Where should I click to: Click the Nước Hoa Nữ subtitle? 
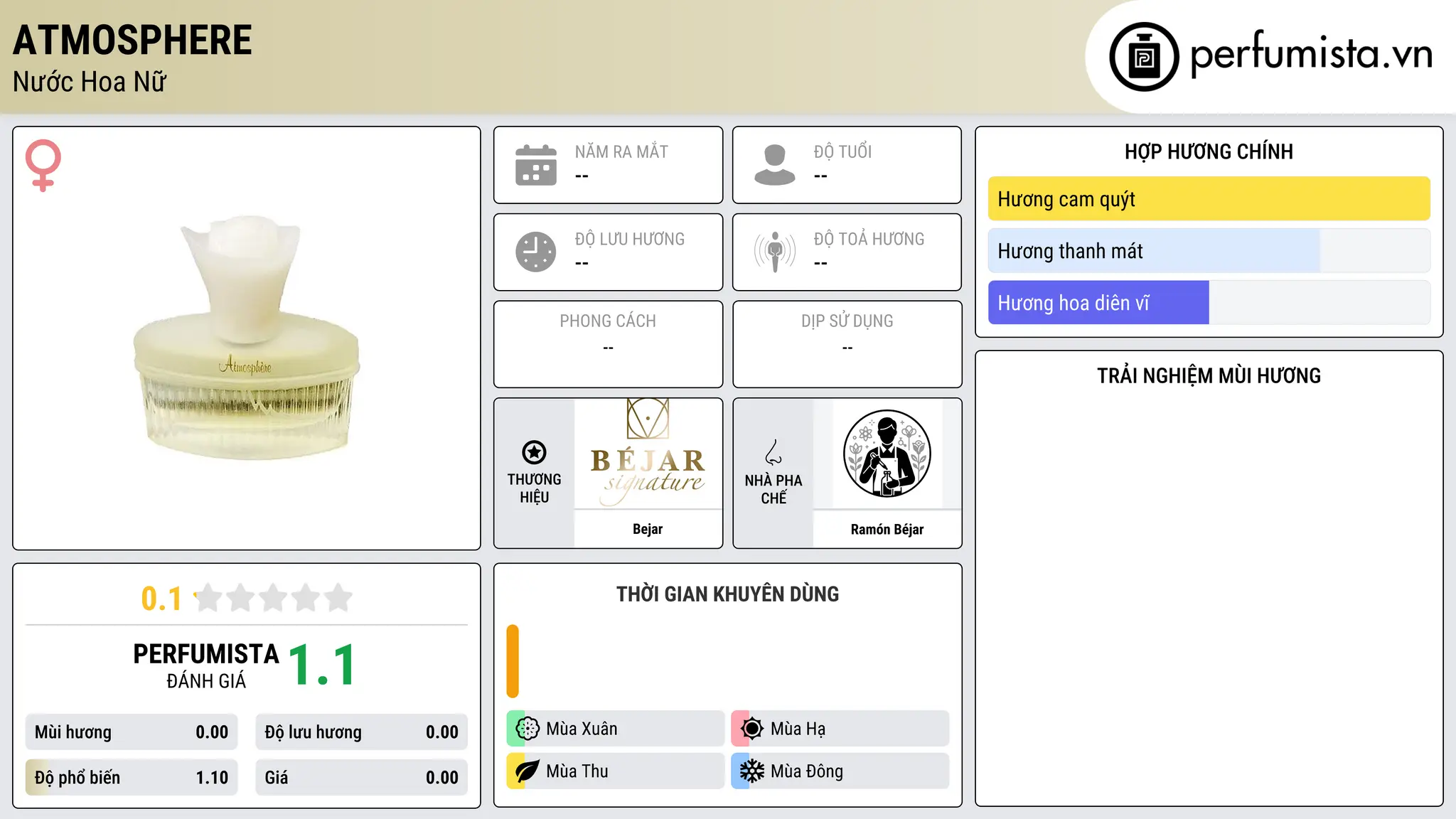tap(90, 82)
